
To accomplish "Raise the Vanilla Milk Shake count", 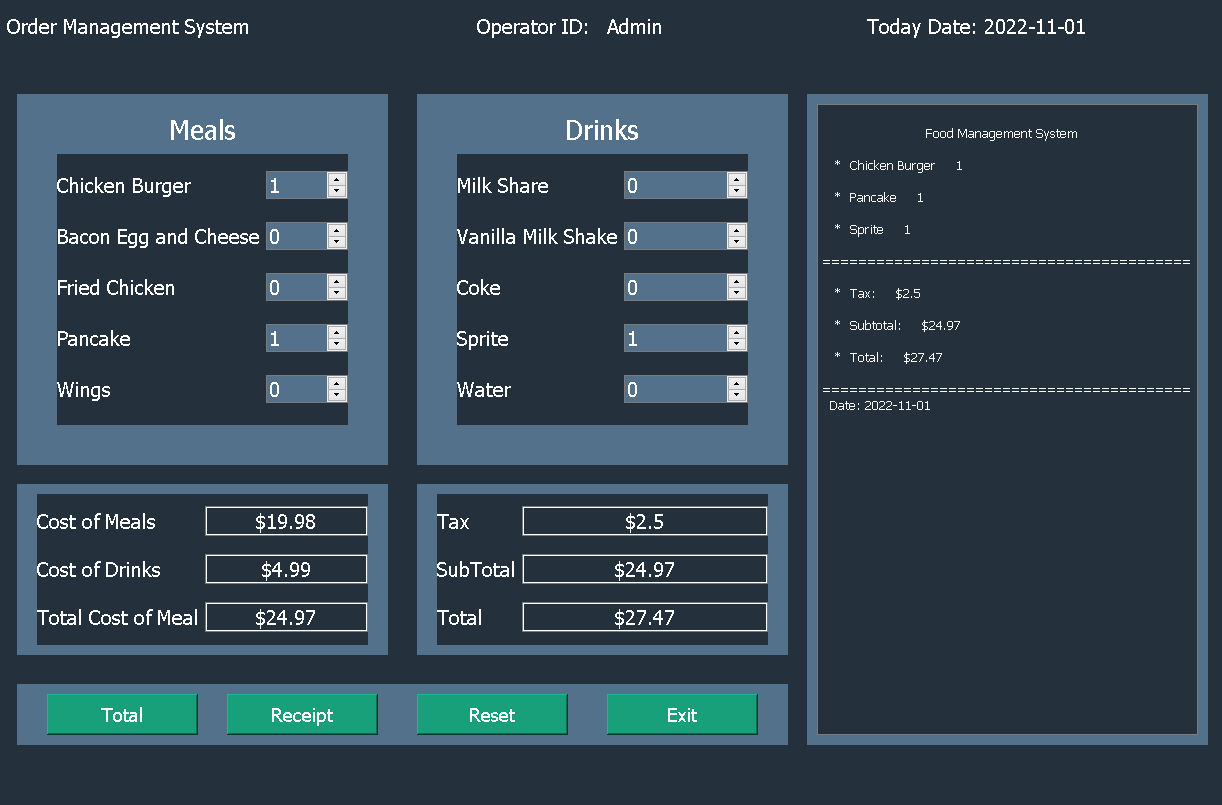I will [x=737, y=231].
